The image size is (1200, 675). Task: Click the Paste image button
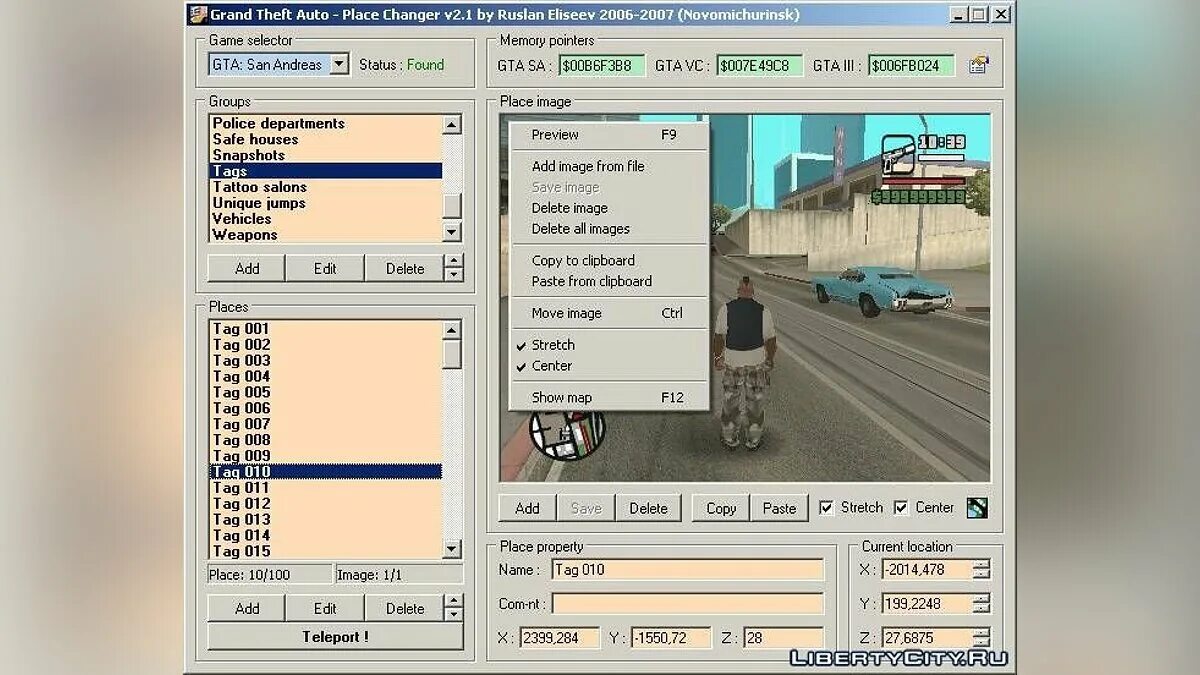(779, 508)
